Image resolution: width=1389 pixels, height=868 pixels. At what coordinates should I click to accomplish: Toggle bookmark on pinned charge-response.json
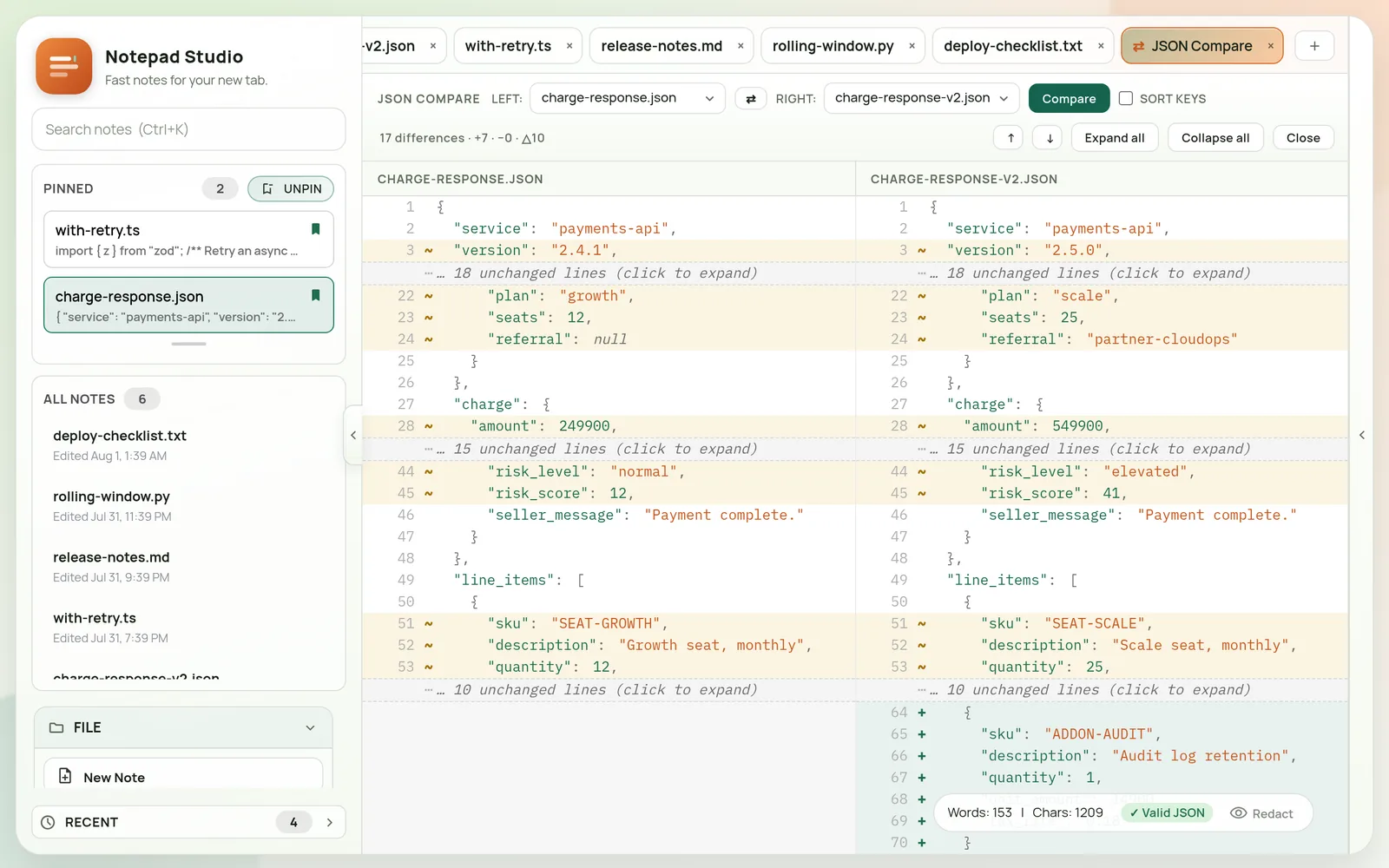click(x=316, y=295)
